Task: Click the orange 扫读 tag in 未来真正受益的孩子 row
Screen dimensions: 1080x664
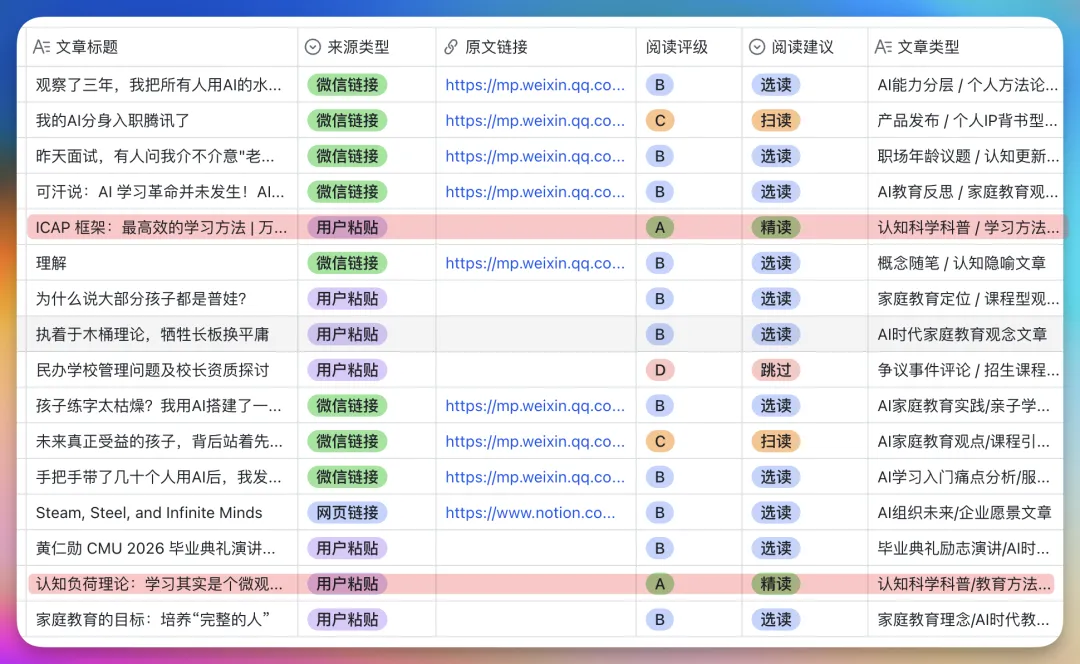Action: [776, 442]
